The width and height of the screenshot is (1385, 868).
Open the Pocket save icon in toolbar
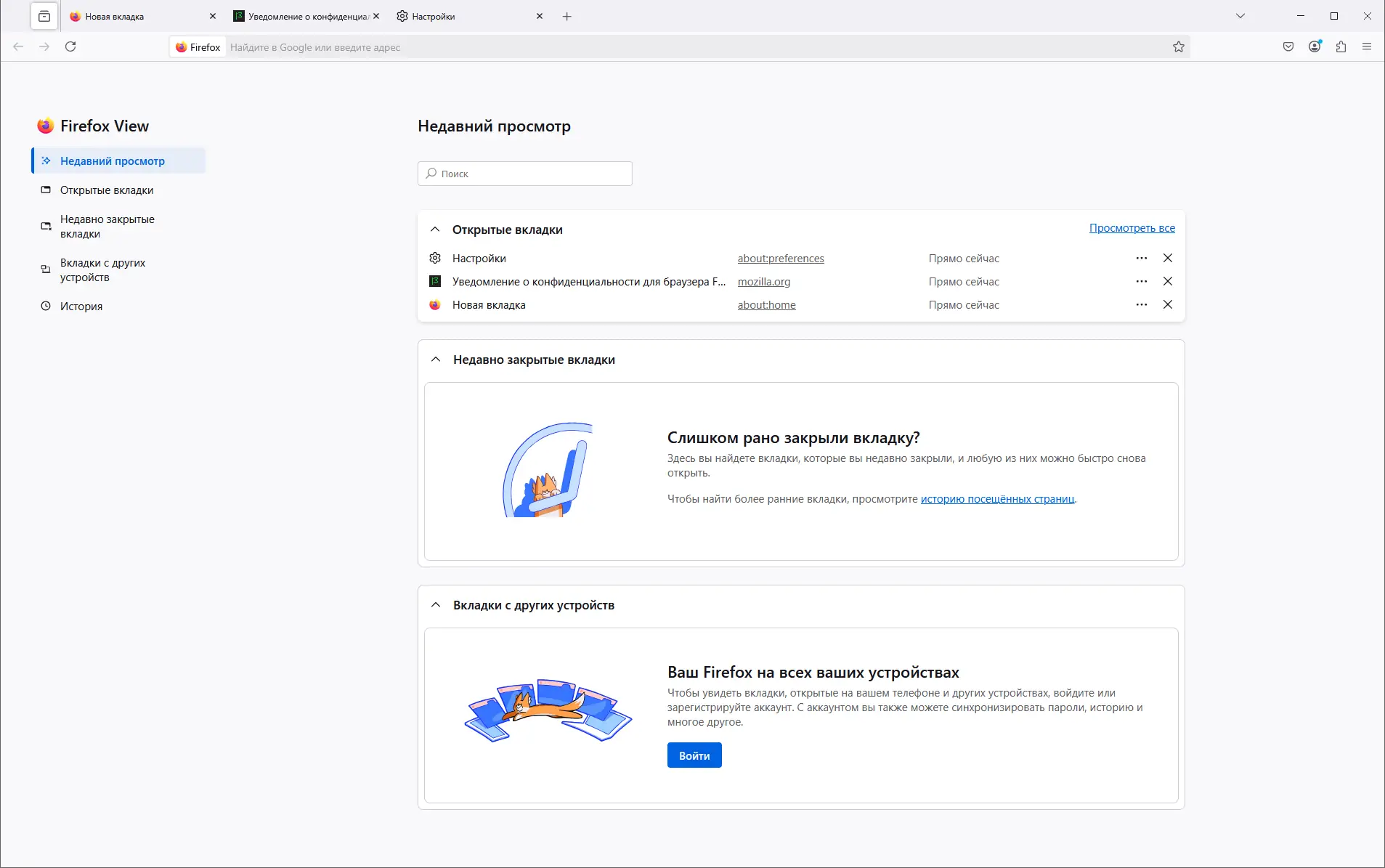(x=1288, y=46)
